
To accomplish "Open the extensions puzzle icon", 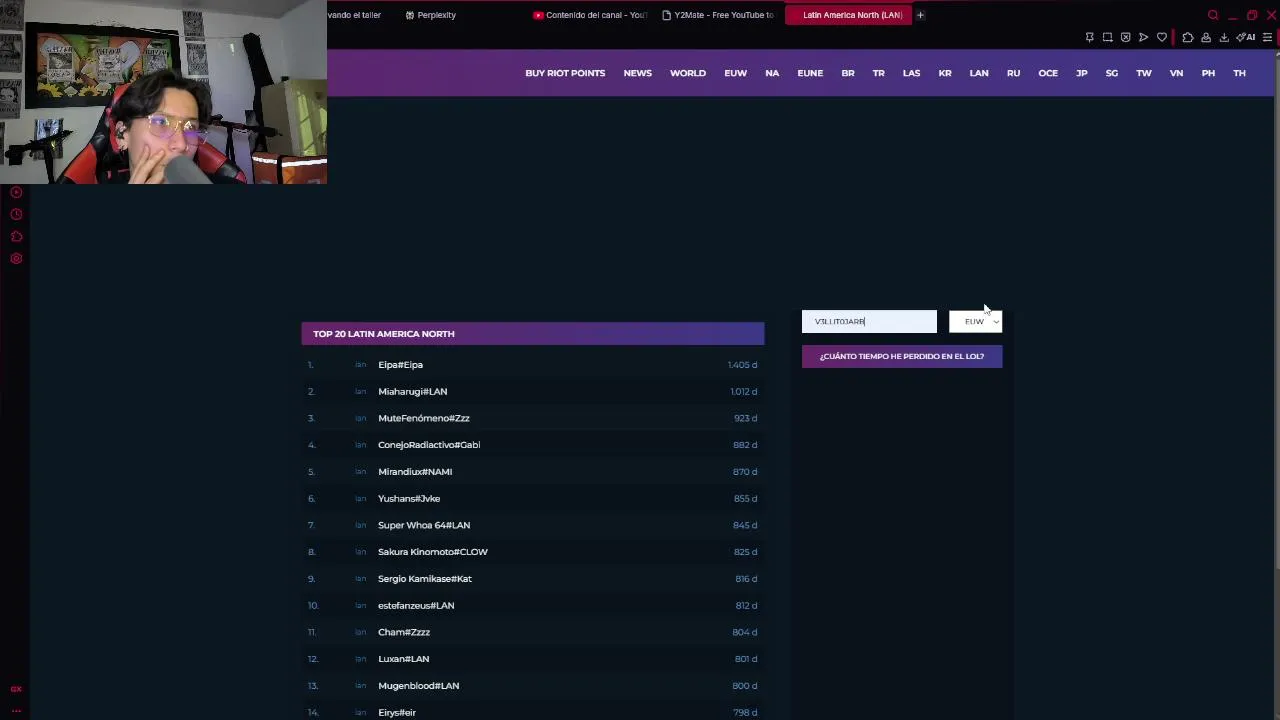I will (x=1188, y=37).
